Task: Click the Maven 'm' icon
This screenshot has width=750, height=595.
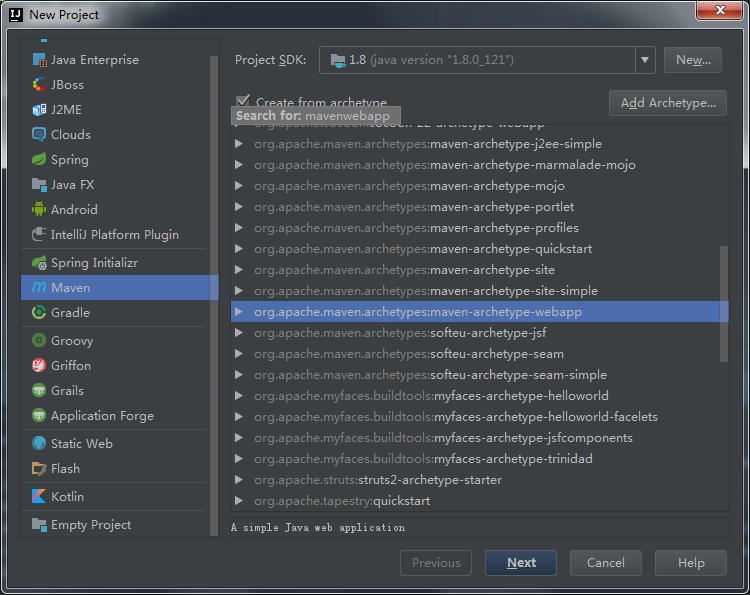Action: (x=39, y=287)
